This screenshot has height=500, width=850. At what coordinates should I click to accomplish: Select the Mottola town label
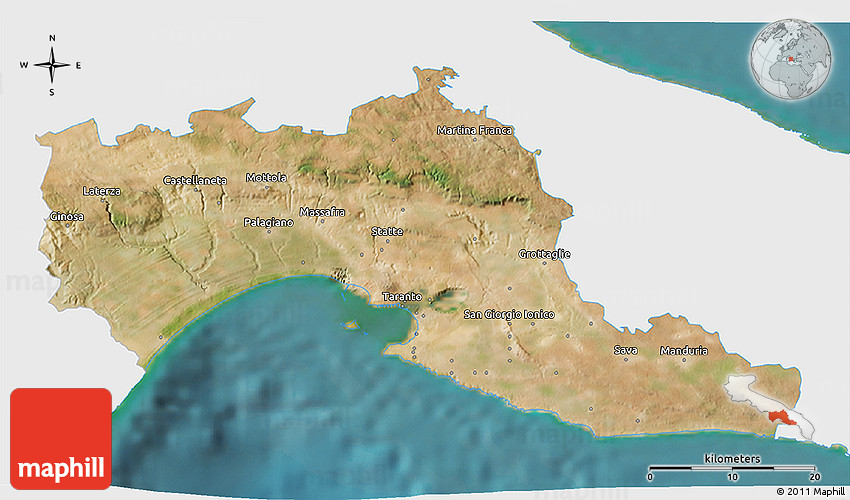click(266, 178)
